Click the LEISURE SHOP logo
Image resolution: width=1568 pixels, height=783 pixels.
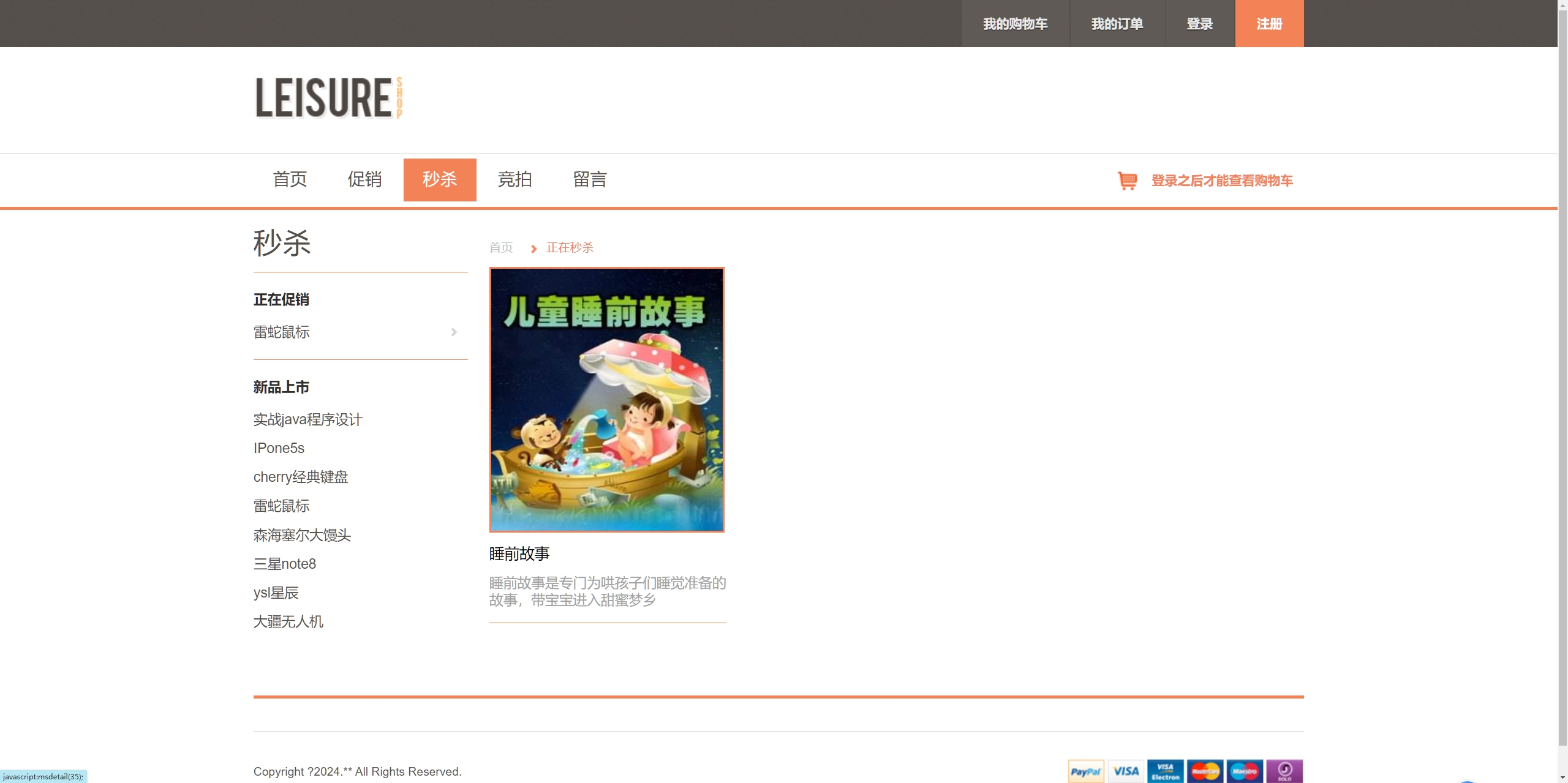329,97
